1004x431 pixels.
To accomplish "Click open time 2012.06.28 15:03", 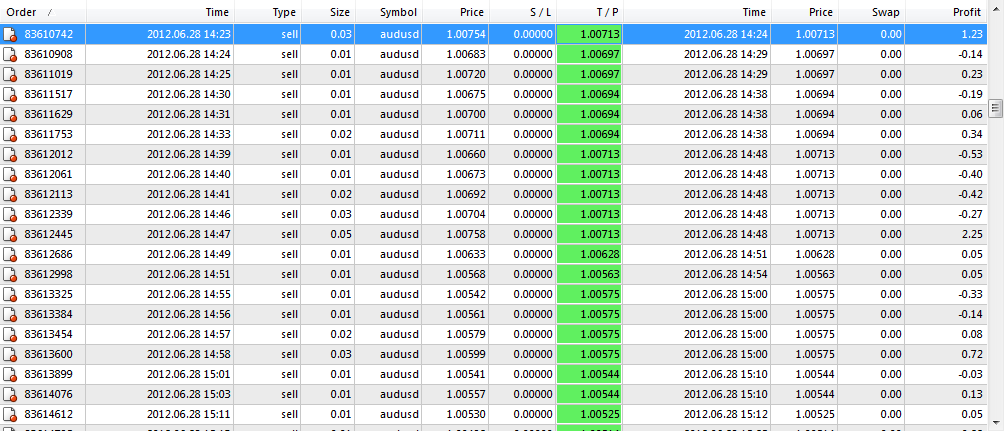I will (189, 394).
